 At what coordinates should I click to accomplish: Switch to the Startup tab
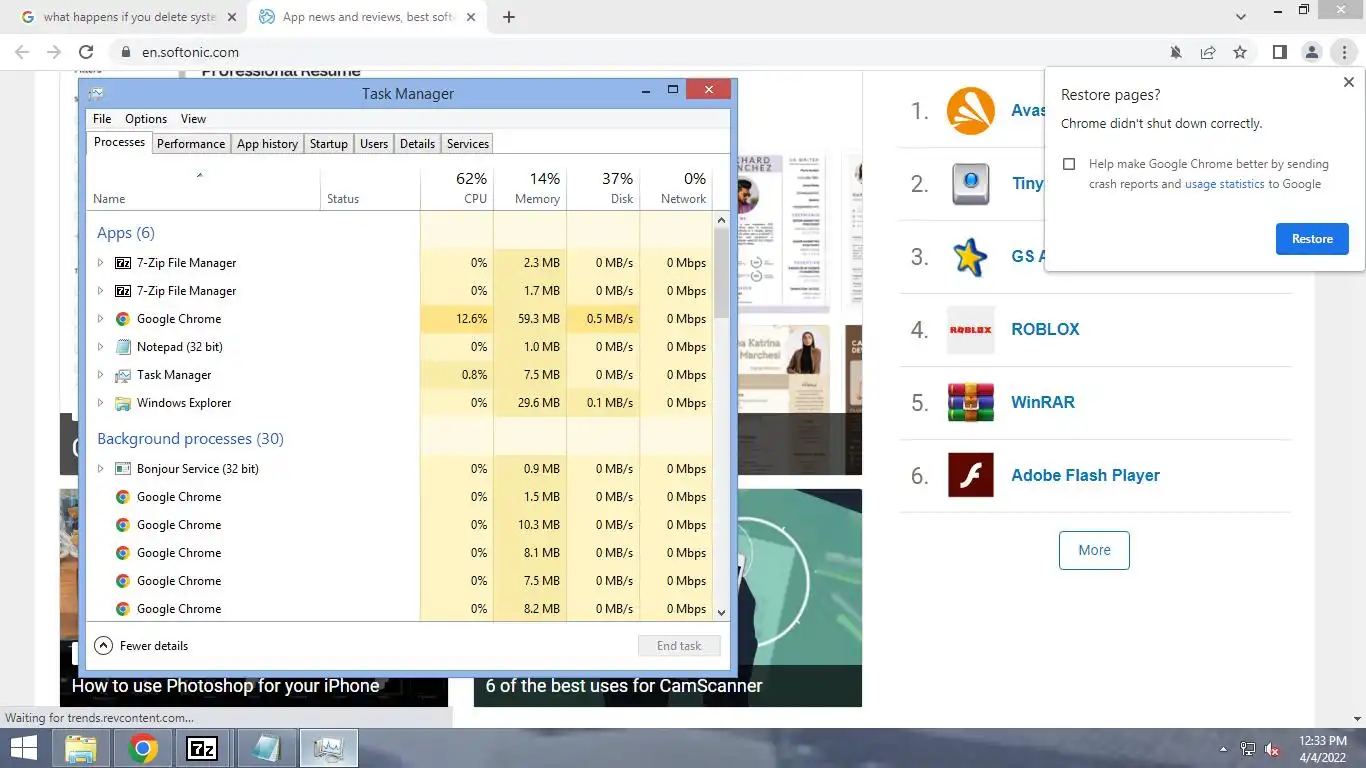pyautogui.click(x=329, y=144)
